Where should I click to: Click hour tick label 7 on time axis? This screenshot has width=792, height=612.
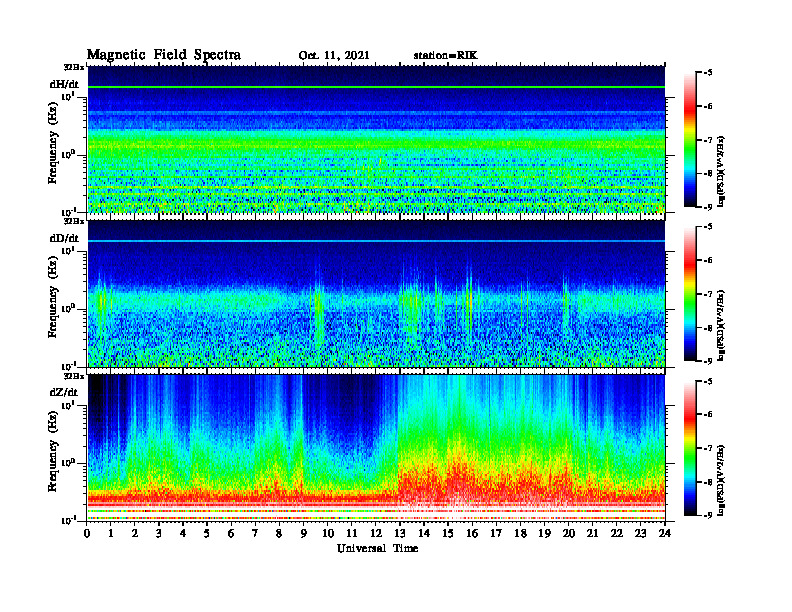tap(255, 534)
